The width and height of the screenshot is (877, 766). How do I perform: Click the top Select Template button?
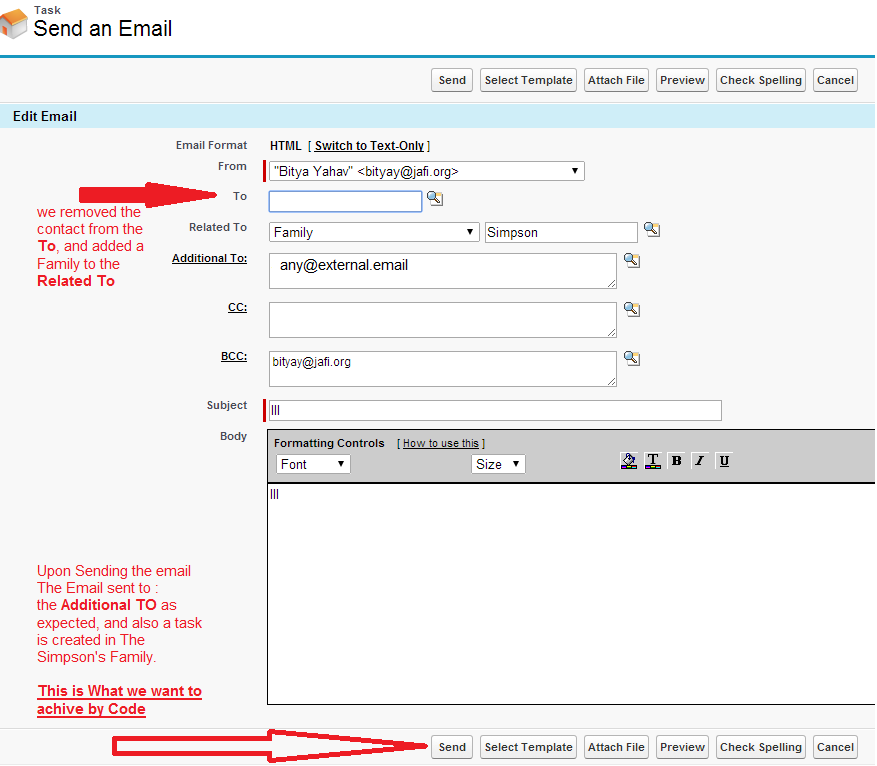click(x=529, y=80)
